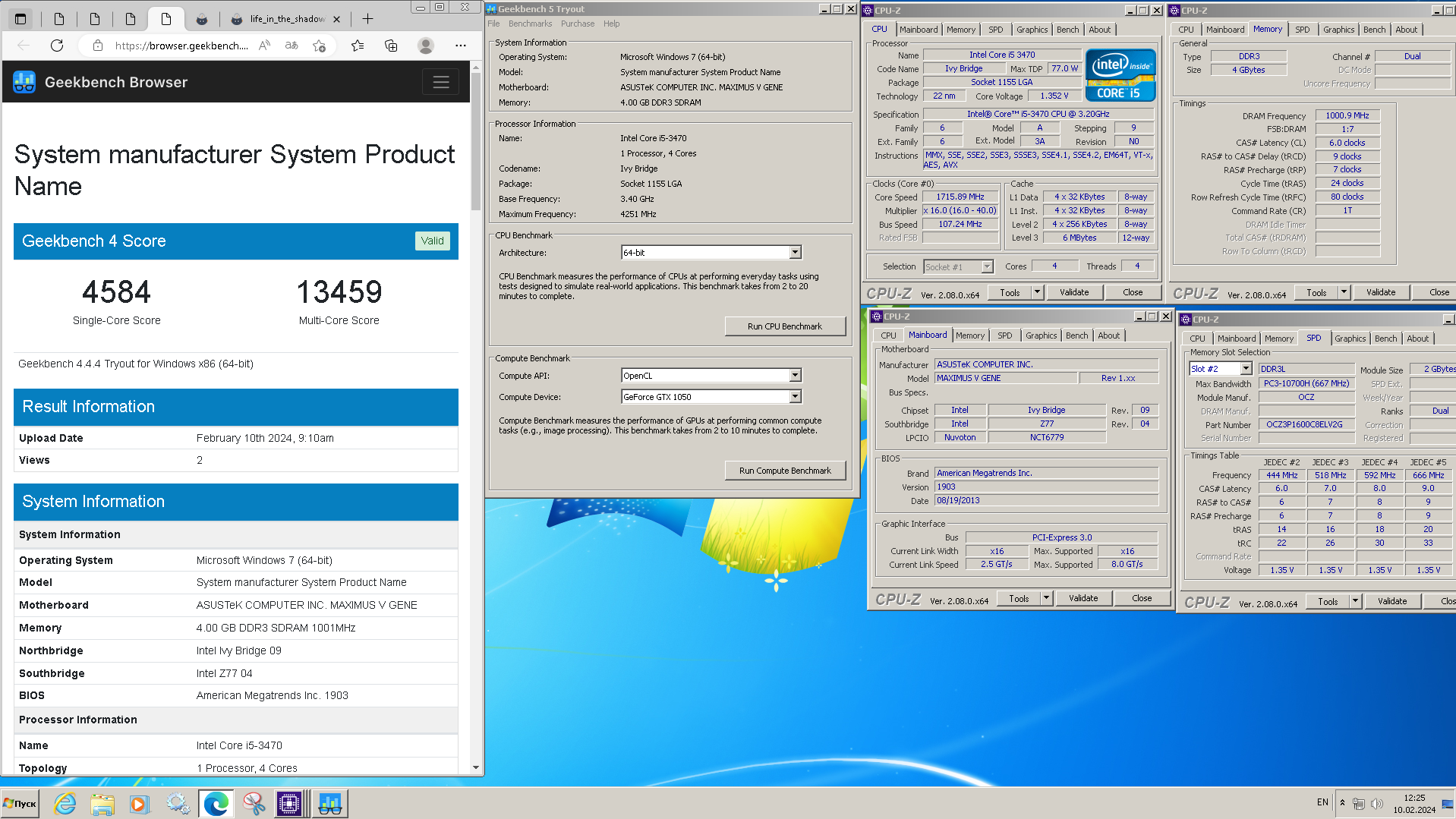Image resolution: width=1456 pixels, height=819 pixels.
Task: Open the Compute API OpenCL dropdown
Action: [795, 375]
